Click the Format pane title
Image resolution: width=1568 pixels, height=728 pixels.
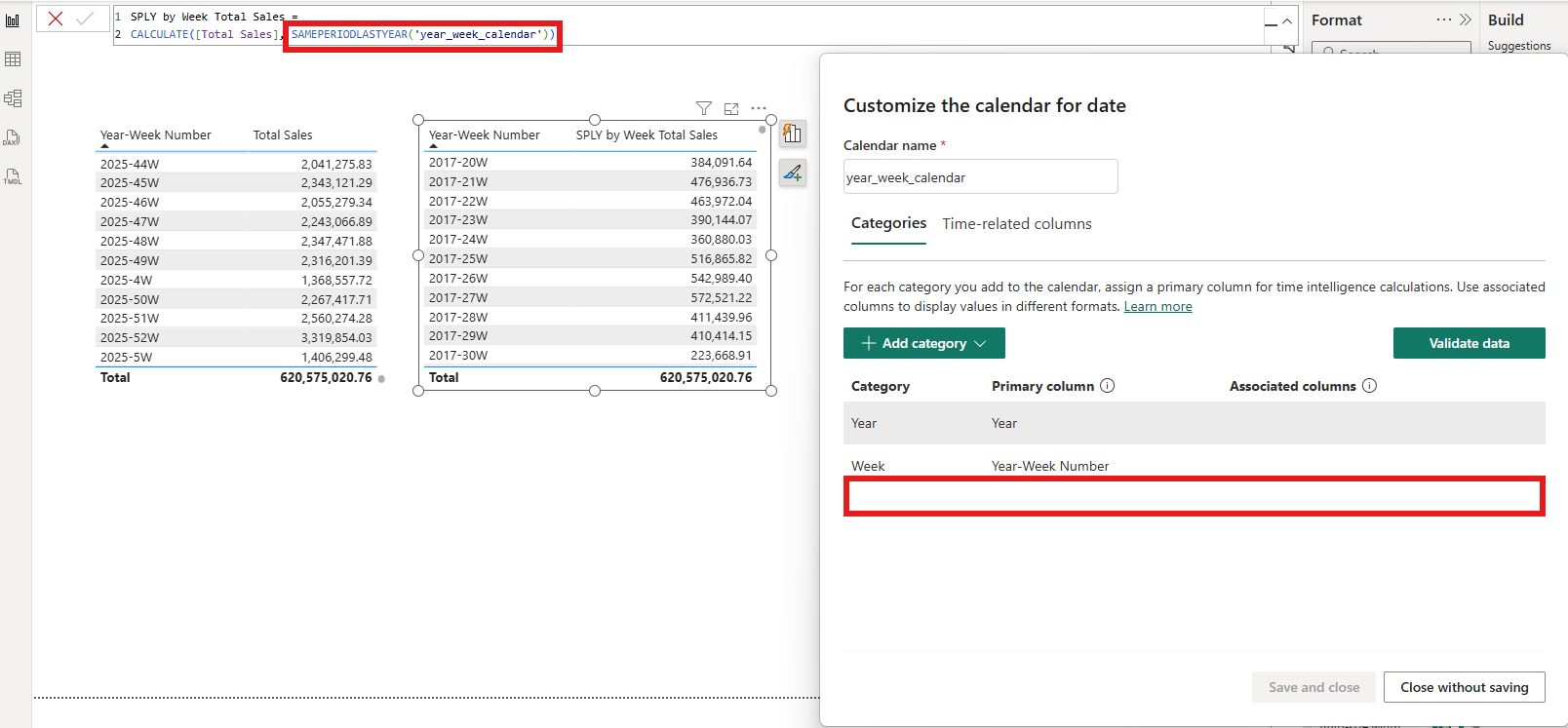click(1337, 19)
